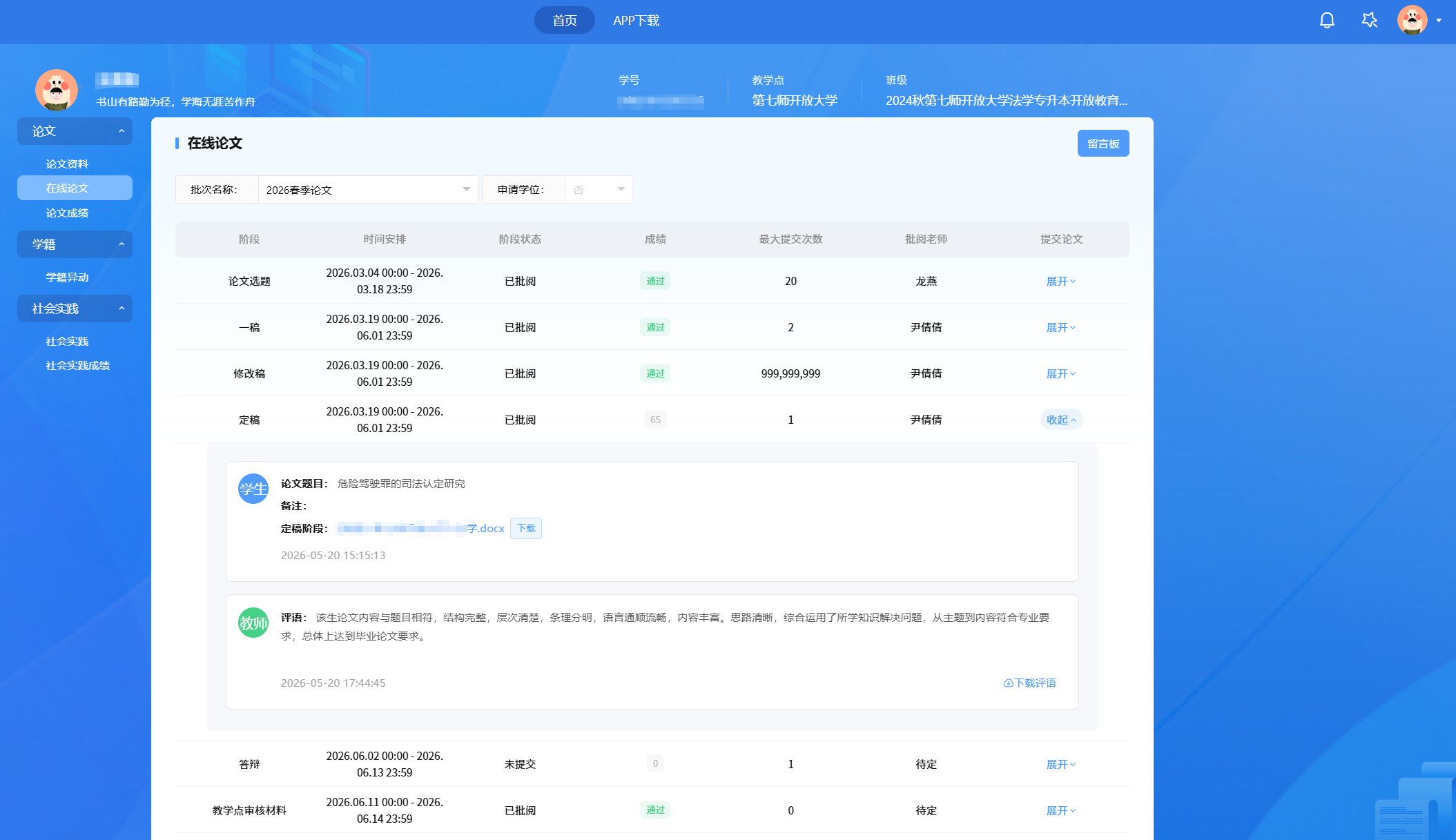Viewport: 1456px width, 840px height.
Task: Collapse the 定稿 row with 收起
Action: tap(1061, 420)
